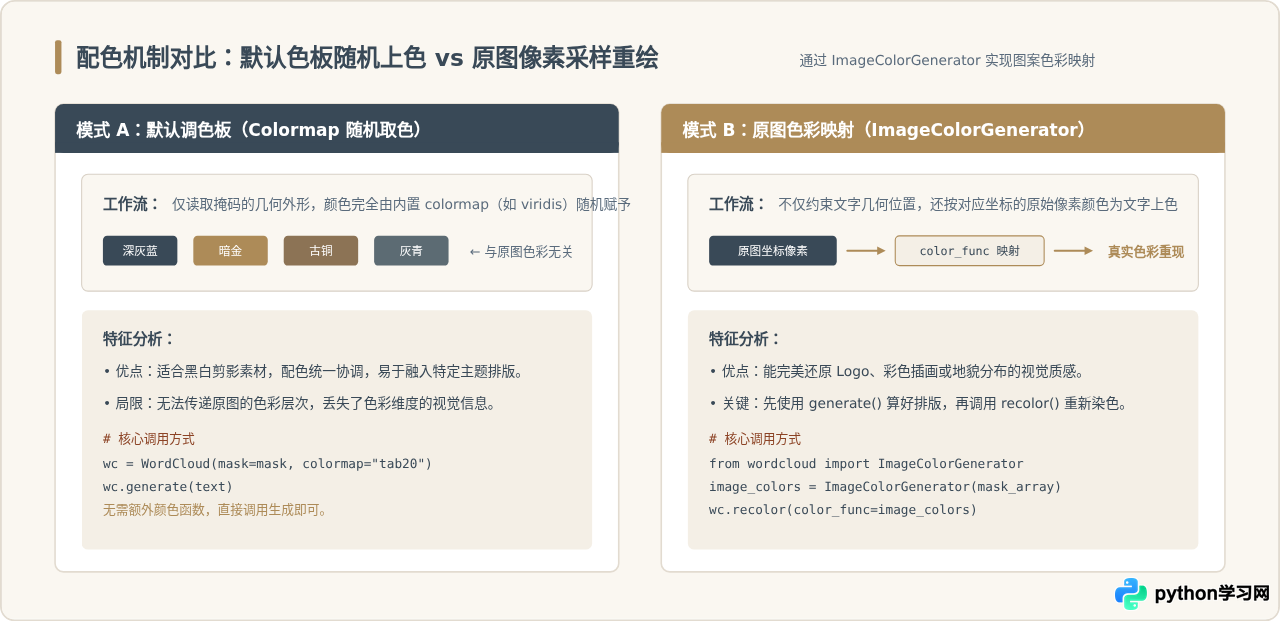
Task: Click # 核心调用方式 comment in Mode B
Action: (755, 439)
